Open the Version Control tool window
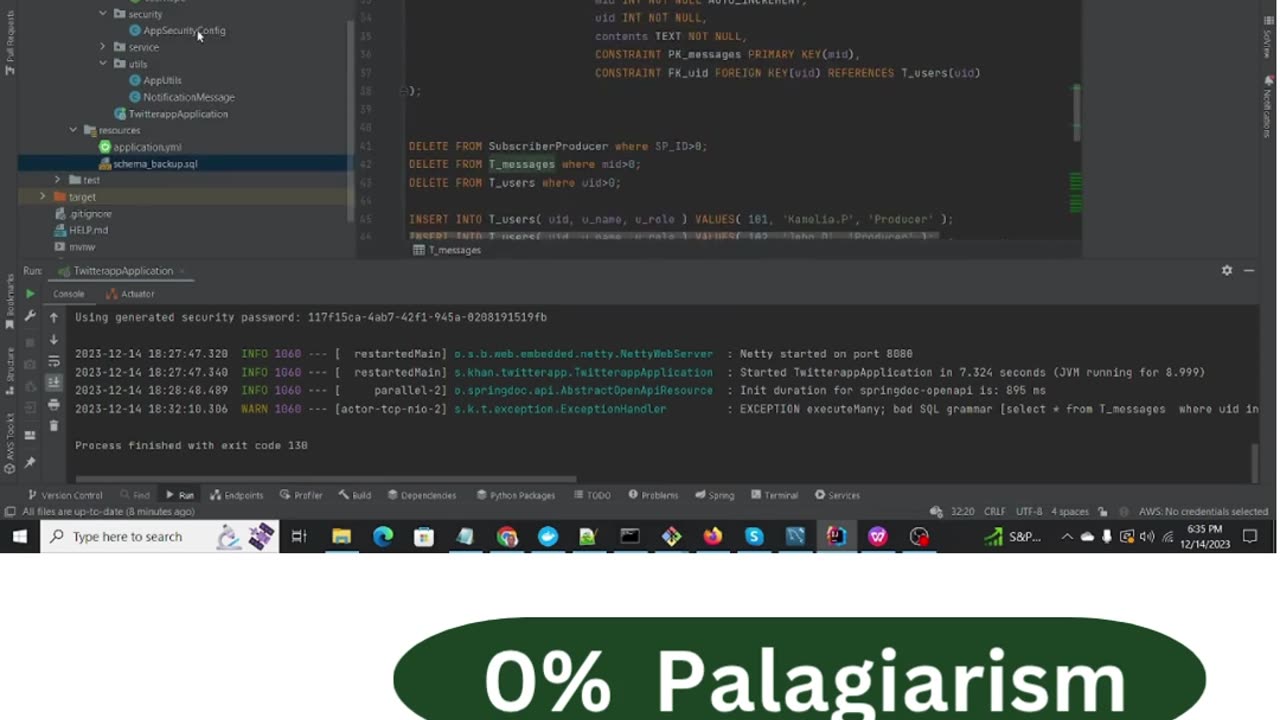The image size is (1280, 720). click(x=65, y=495)
